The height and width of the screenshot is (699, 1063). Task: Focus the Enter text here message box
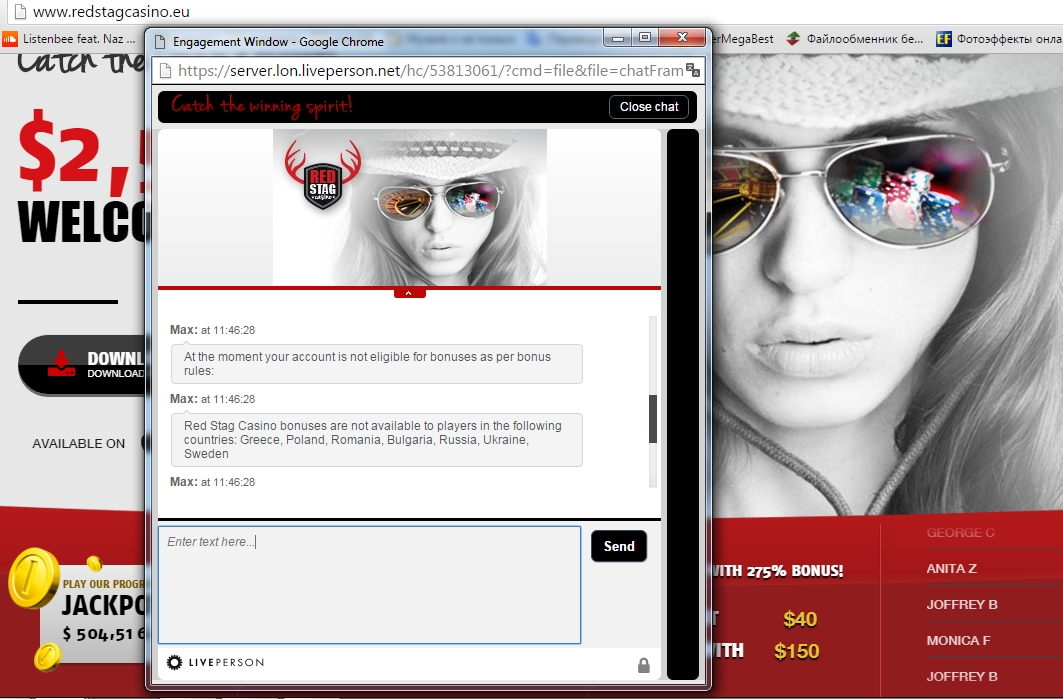click(x=369, y=585)
